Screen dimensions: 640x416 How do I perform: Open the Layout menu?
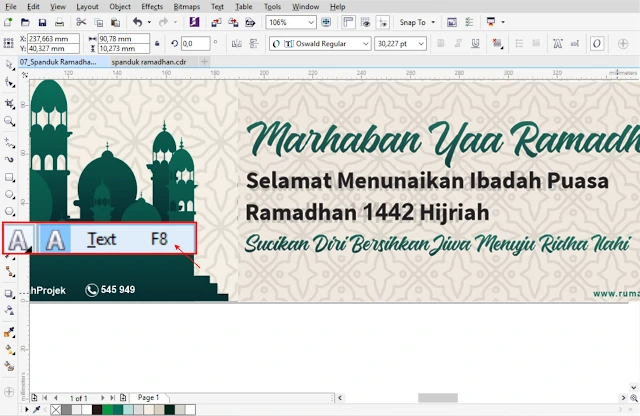point(87,7)
